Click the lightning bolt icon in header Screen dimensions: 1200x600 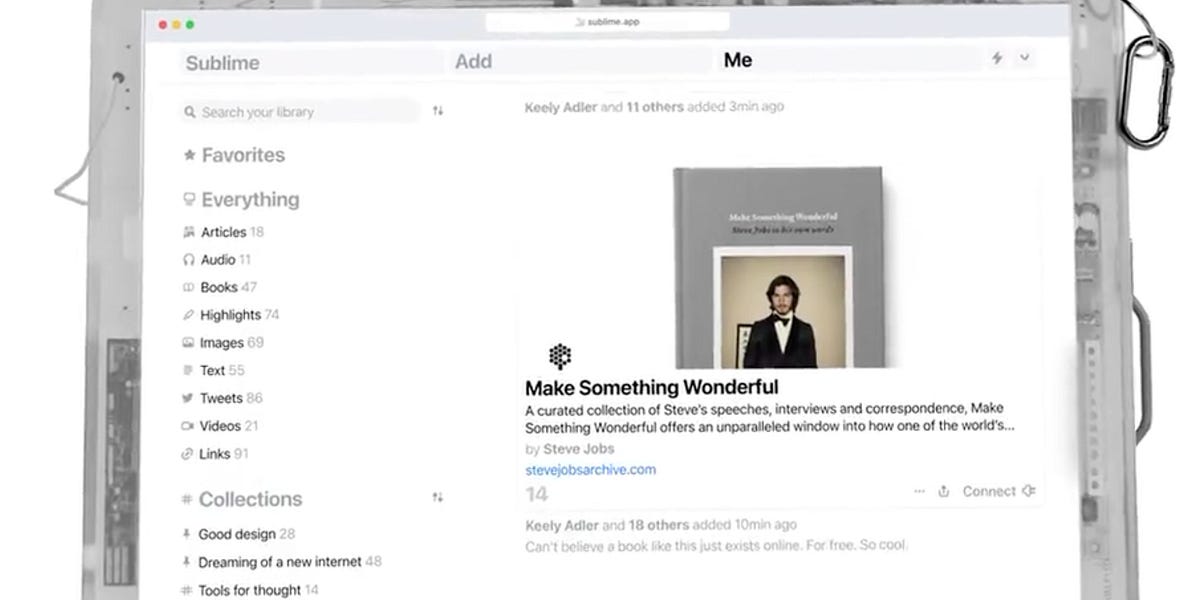tap(997, 59)
